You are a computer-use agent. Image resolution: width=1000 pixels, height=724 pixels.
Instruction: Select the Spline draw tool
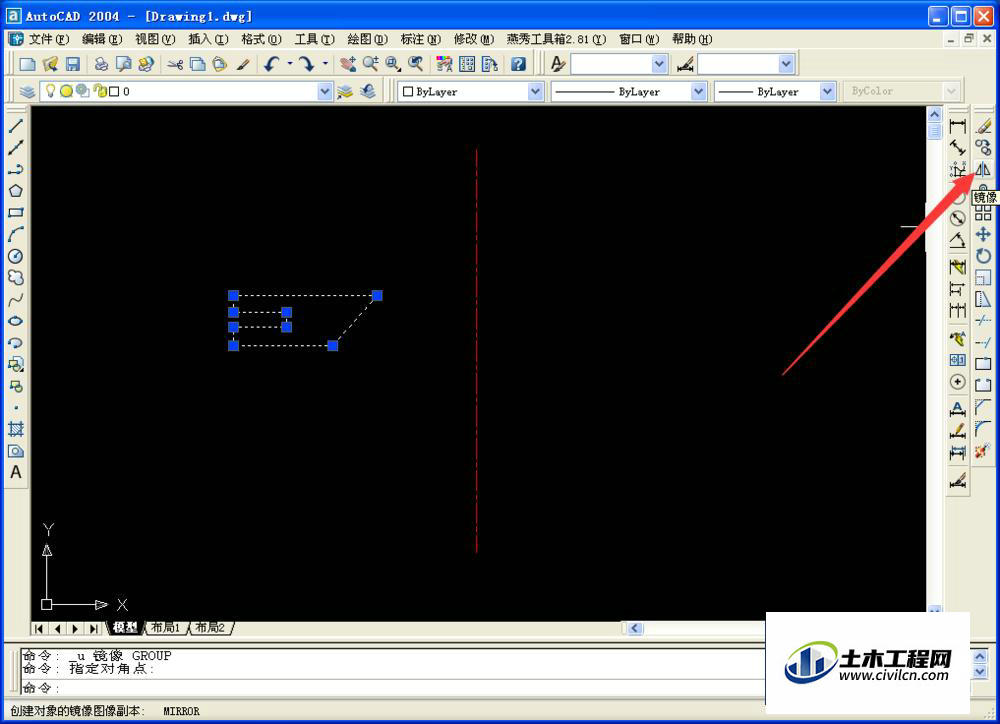pyautogui.click(x=16, y=299)
